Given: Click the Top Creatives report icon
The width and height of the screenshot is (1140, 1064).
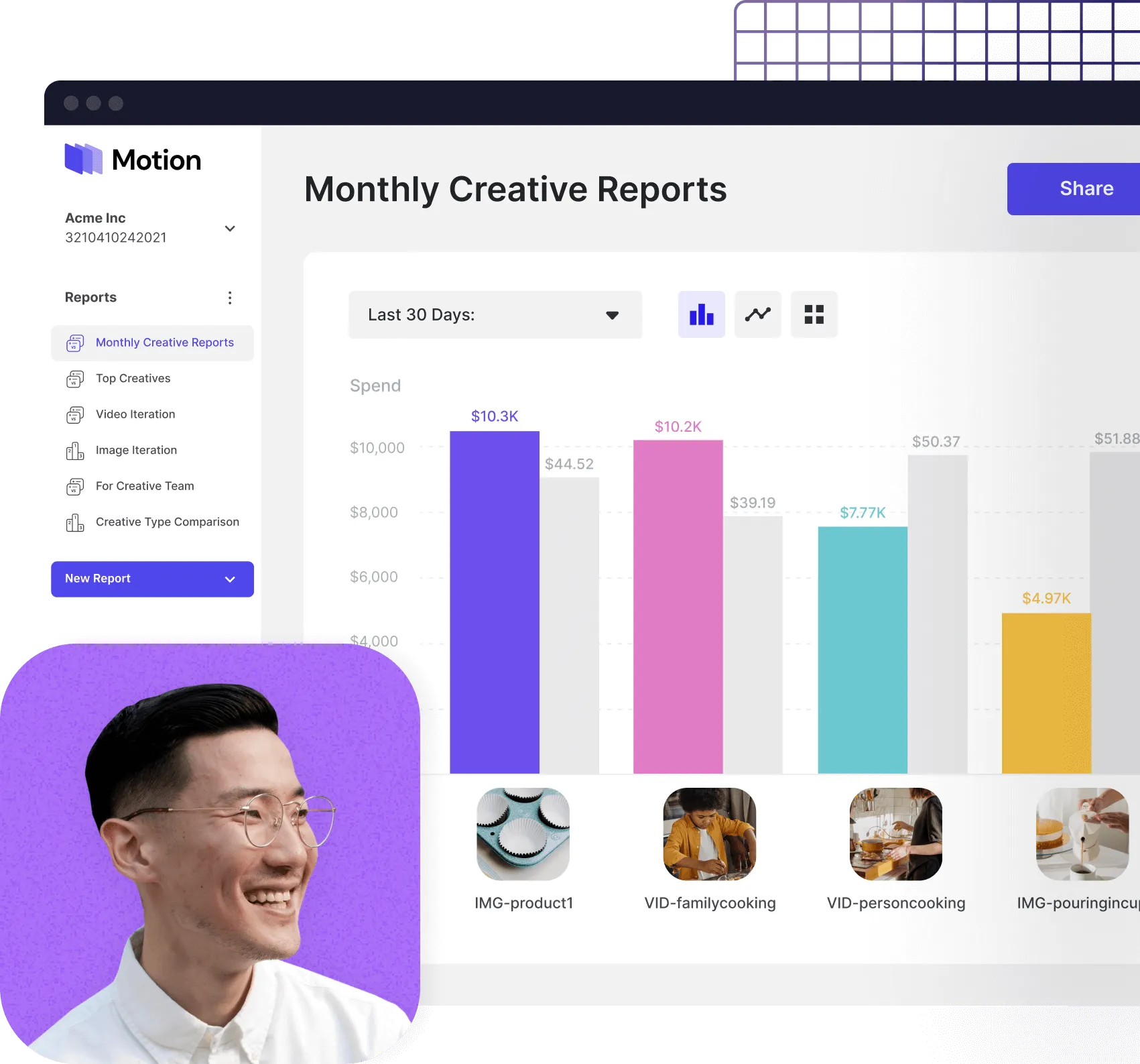Looking at the screenshot, I should [x=75, y=379].
